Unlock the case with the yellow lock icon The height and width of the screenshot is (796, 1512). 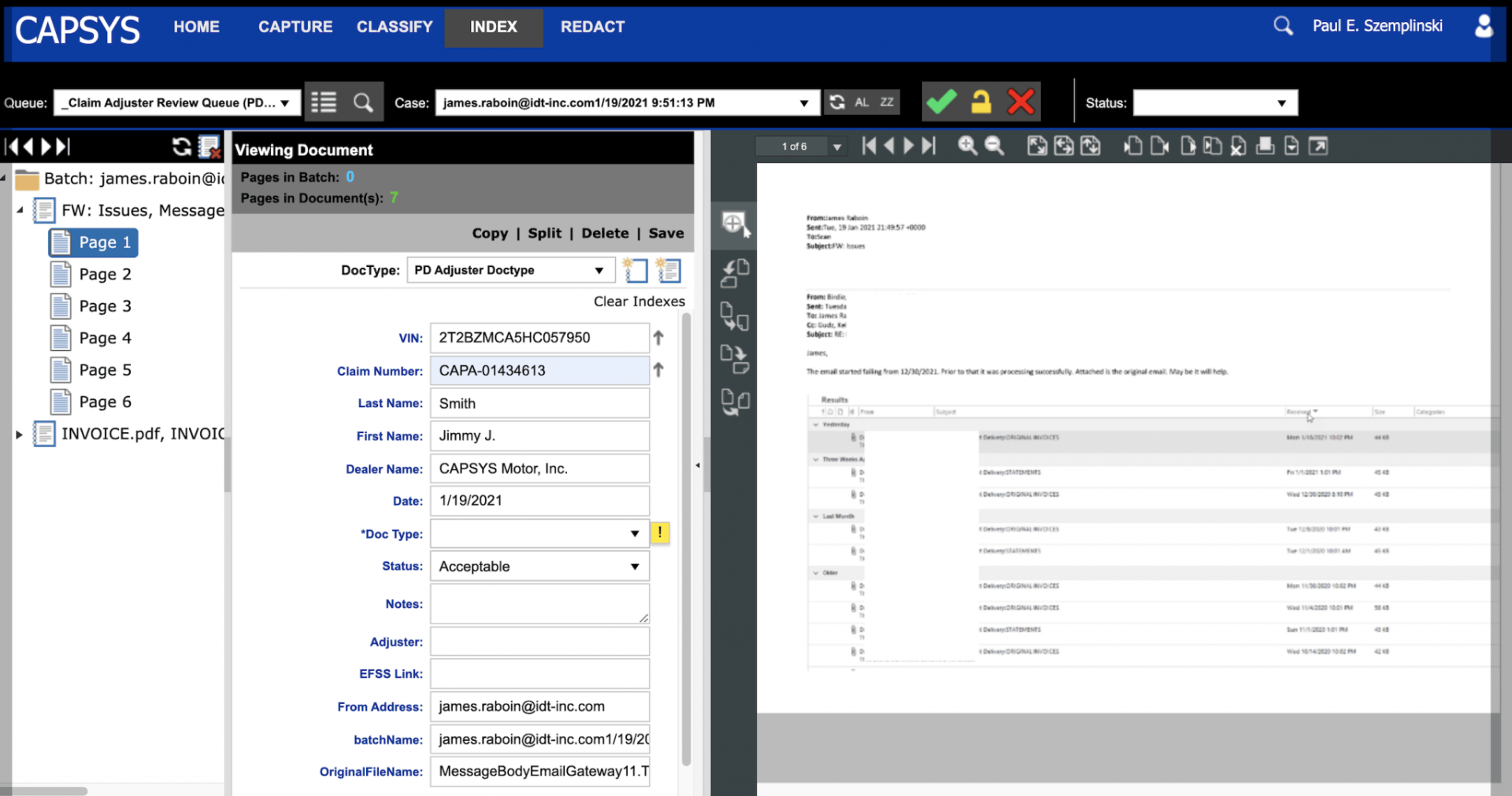pyautogui.click(x=981, y=101)
